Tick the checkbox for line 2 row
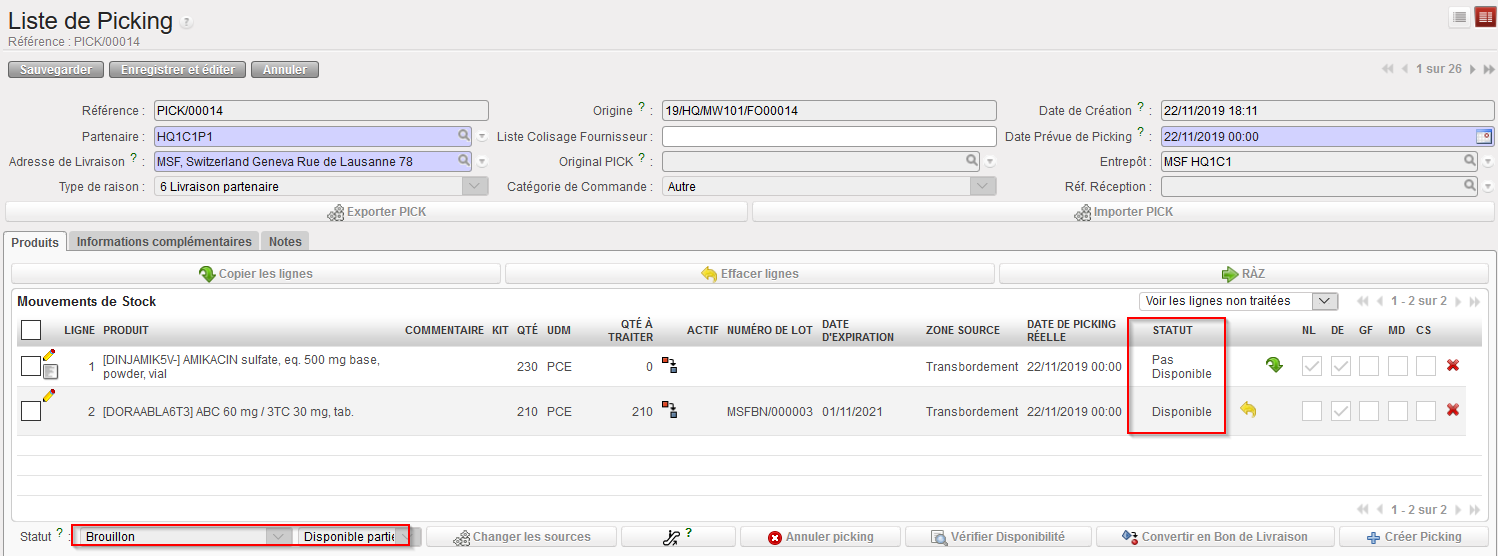 tap(31, 410)
